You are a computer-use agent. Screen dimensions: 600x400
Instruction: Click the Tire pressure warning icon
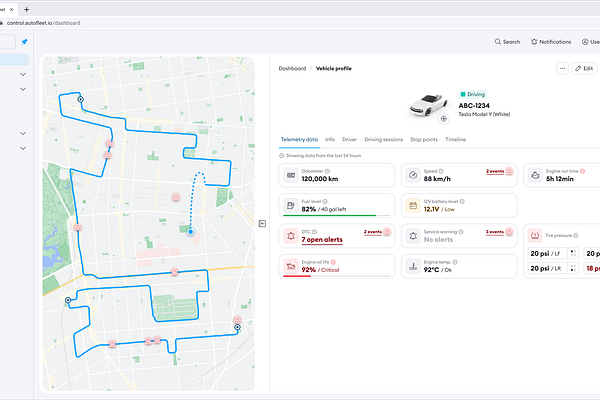click(x=535, y=235)
